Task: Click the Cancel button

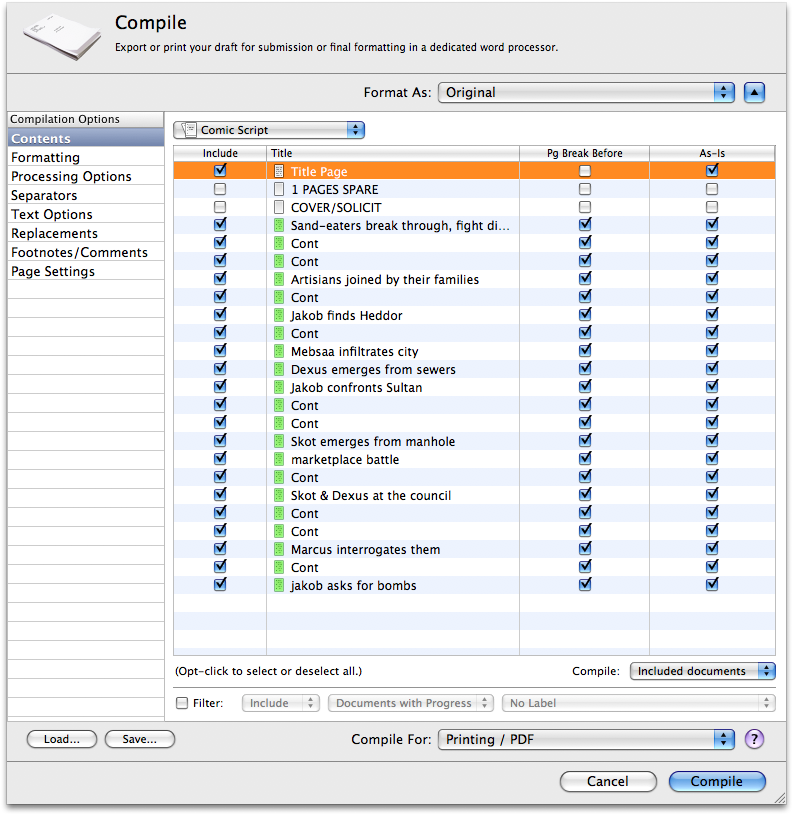Action: 608,781
